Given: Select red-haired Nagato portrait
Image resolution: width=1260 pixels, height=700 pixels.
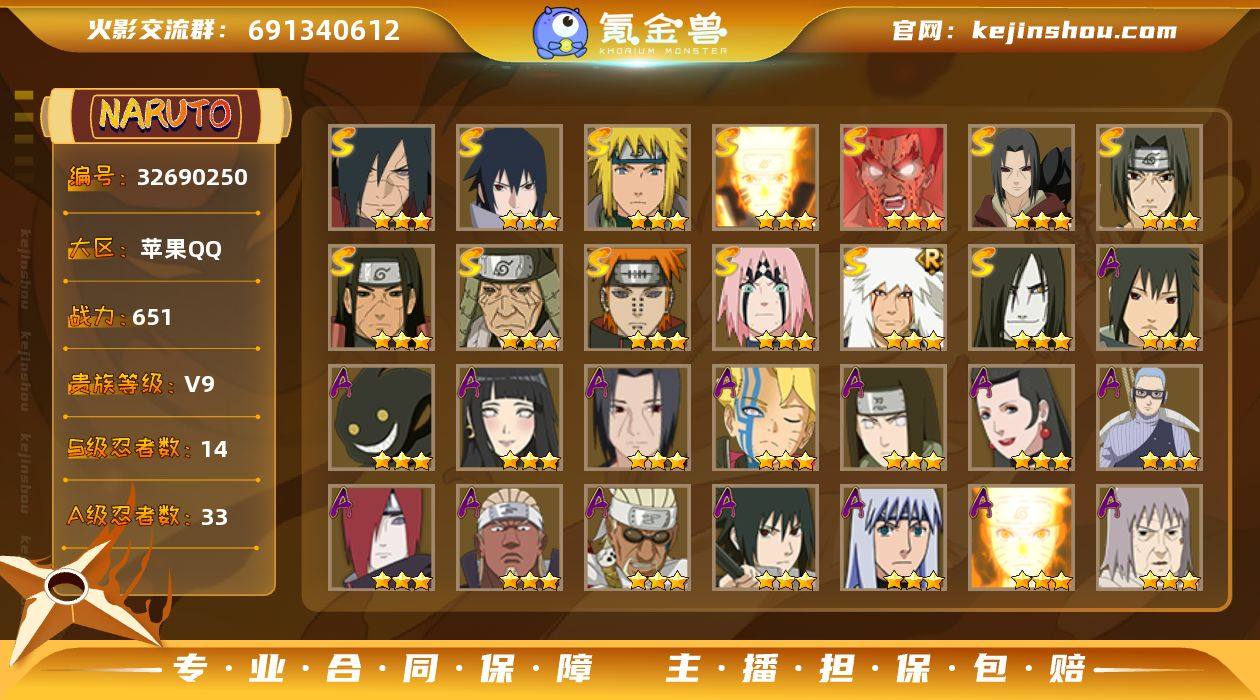Looking at the screenshot, I should tap(381, 538).
